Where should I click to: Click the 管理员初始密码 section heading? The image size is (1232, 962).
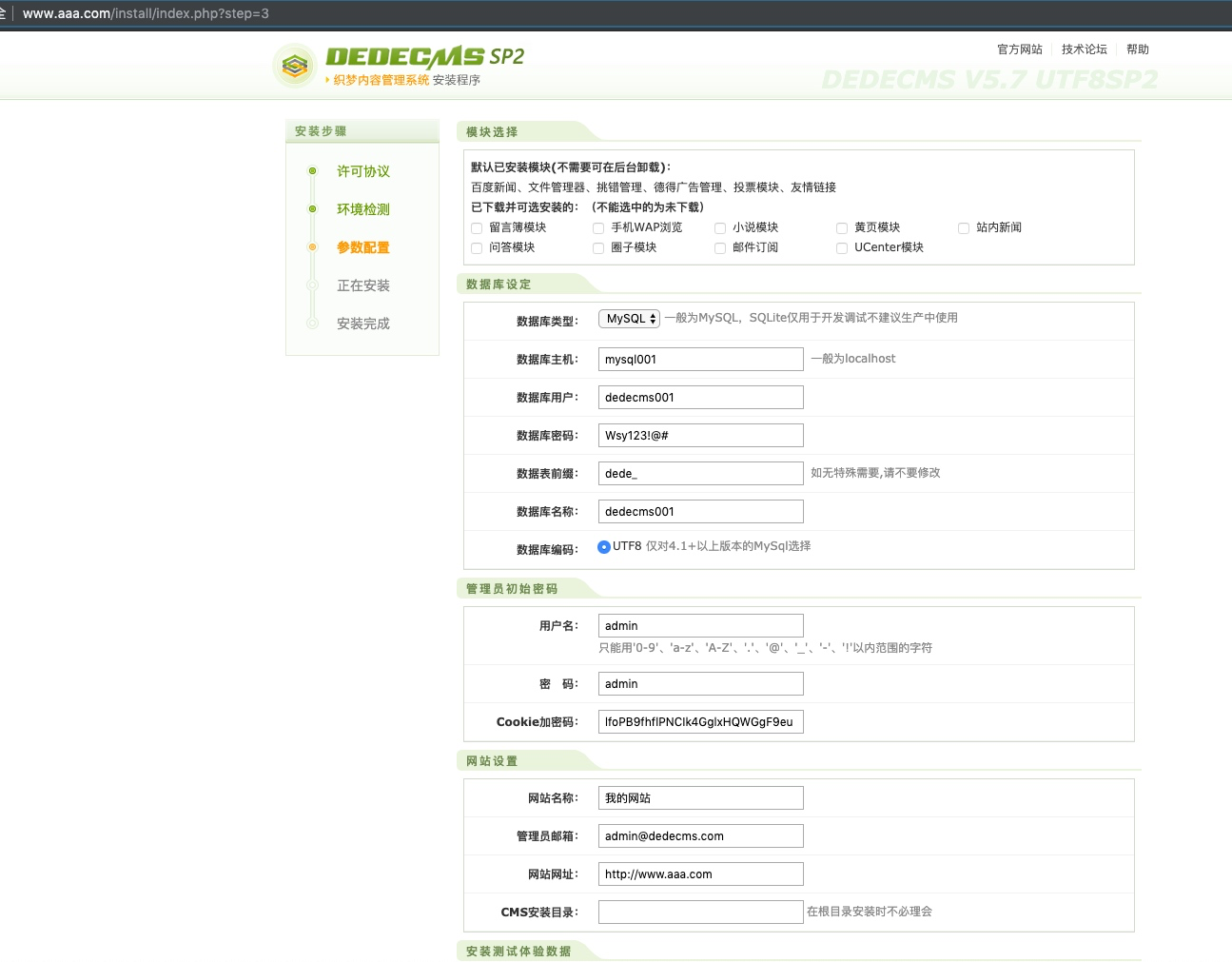[512, 589]
